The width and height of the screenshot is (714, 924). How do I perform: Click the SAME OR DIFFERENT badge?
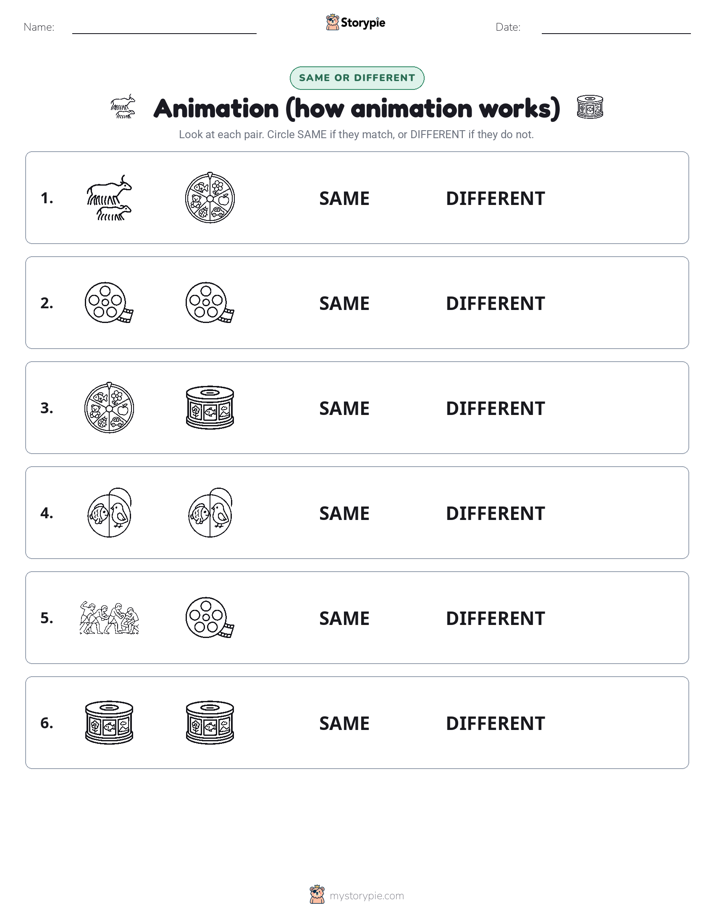tap(357, 78)
